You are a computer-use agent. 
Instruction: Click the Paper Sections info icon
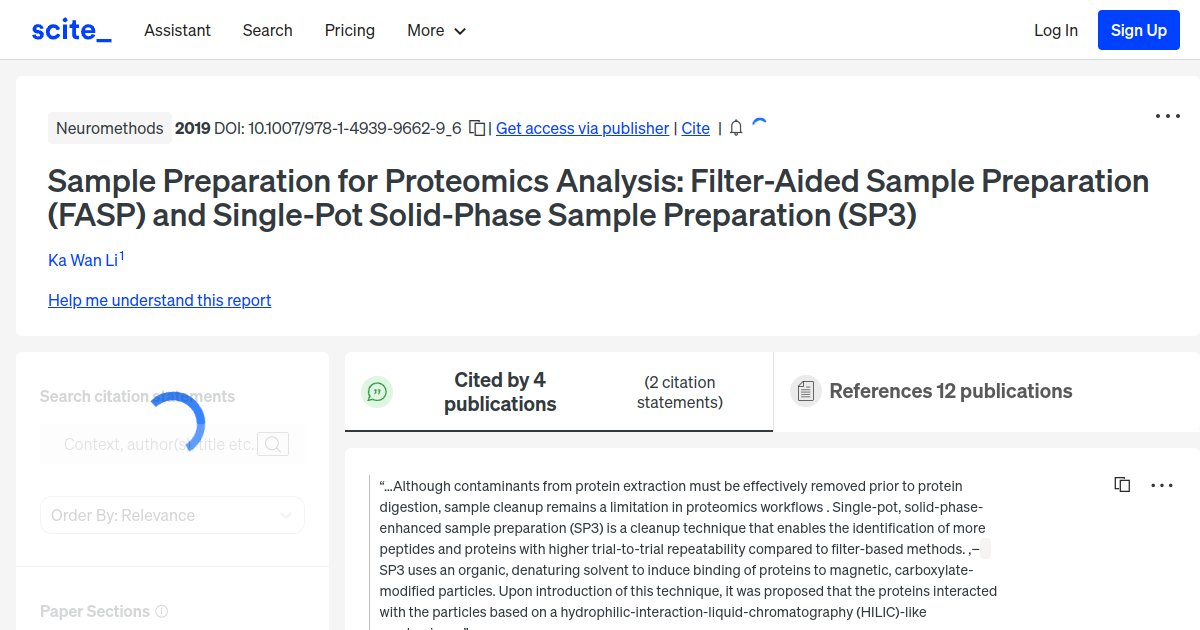[162, 611]
